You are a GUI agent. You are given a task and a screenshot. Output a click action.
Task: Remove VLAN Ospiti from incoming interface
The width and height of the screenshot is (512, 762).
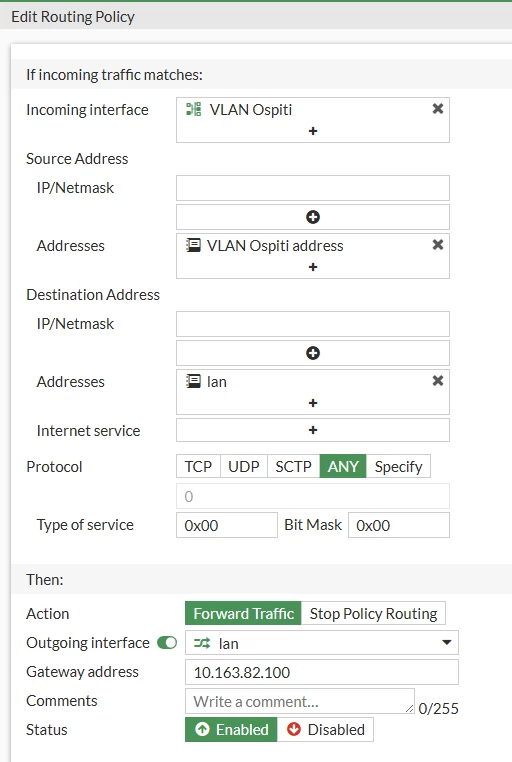[438, 109]
